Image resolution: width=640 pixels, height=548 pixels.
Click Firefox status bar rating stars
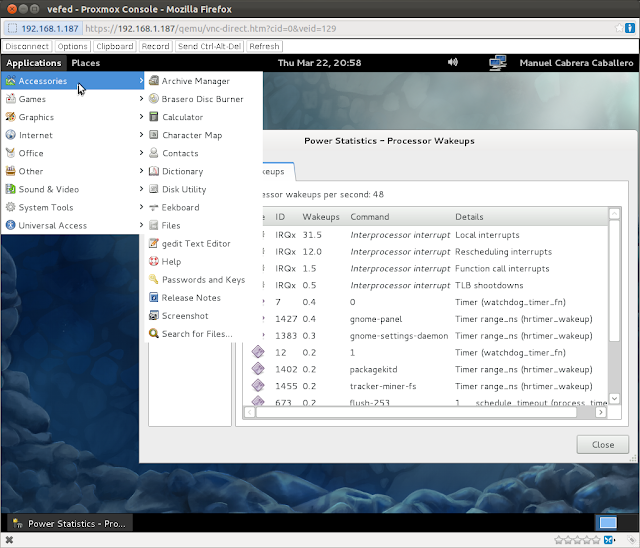coord(577,540)
